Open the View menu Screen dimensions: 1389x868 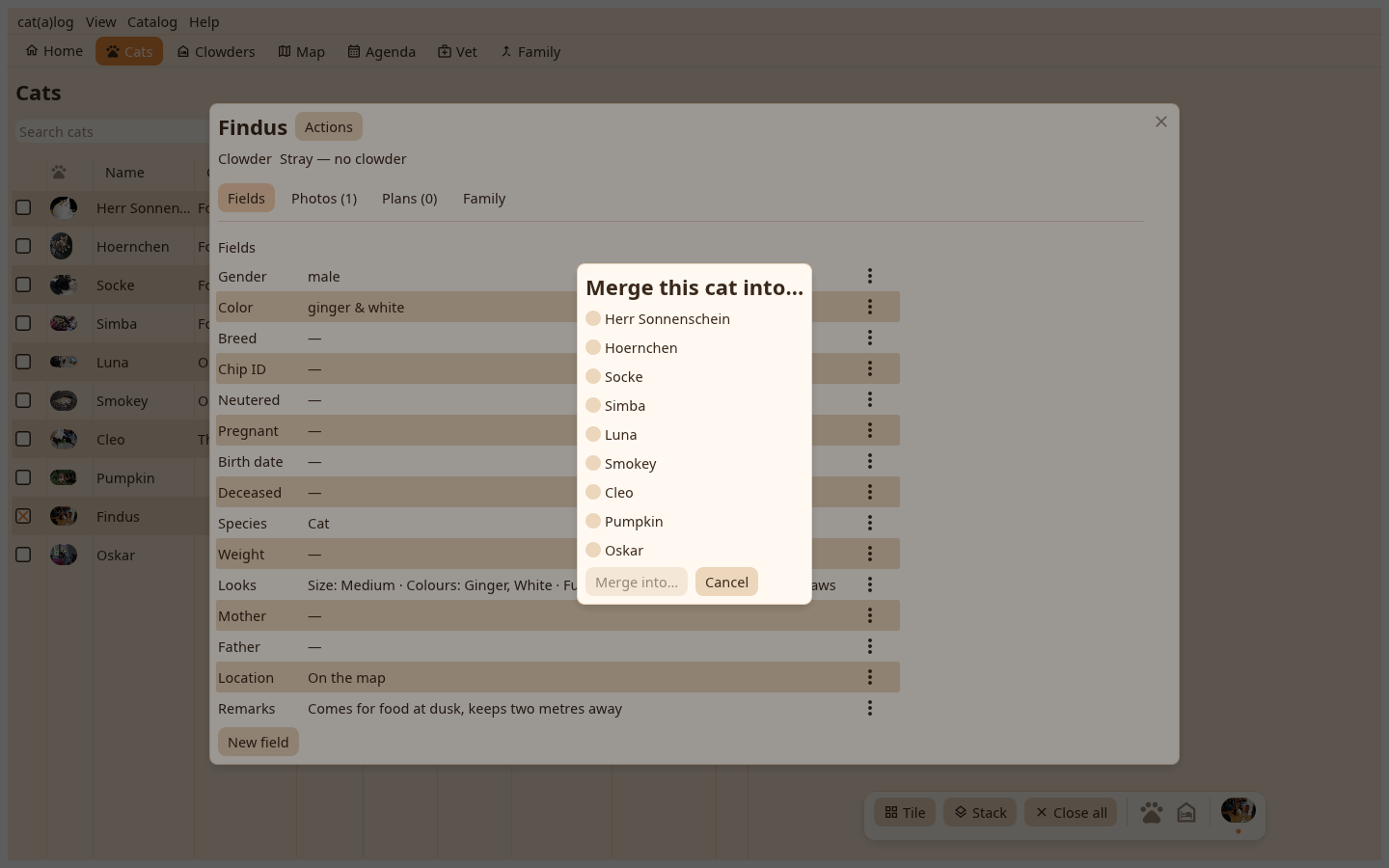[100, 21]
